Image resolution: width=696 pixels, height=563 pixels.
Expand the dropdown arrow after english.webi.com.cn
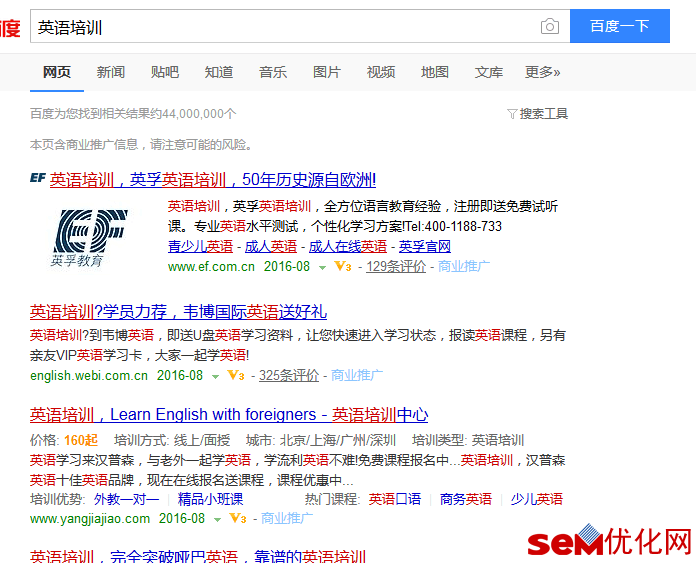(x=216, y=377)
